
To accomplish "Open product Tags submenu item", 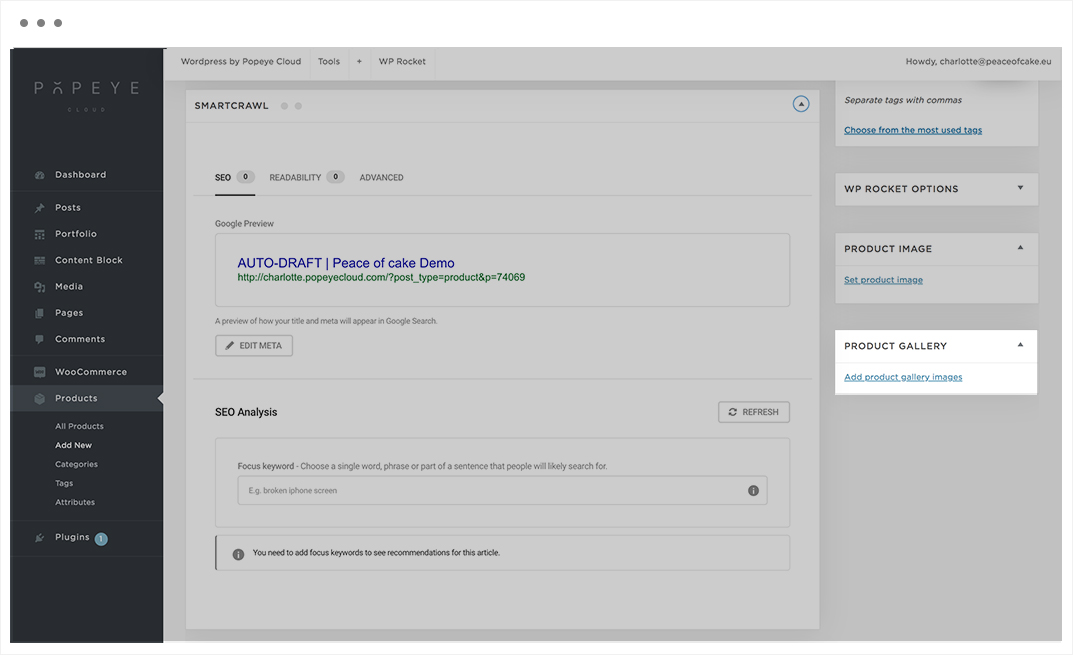I will (x=64, y=484).
